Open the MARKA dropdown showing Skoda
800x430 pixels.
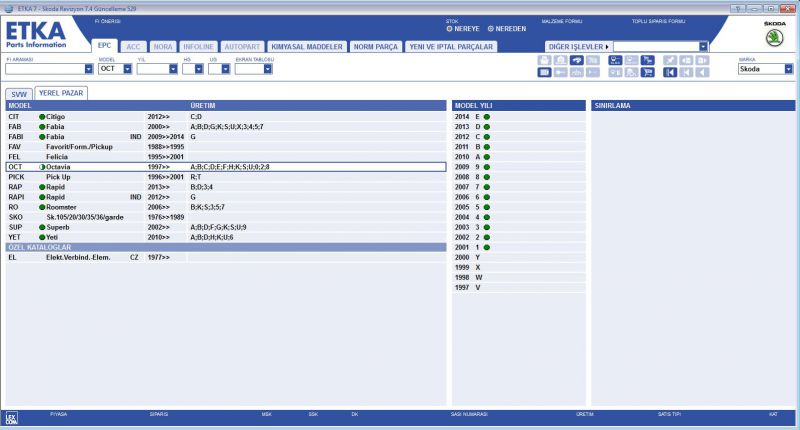pos(788,69)
